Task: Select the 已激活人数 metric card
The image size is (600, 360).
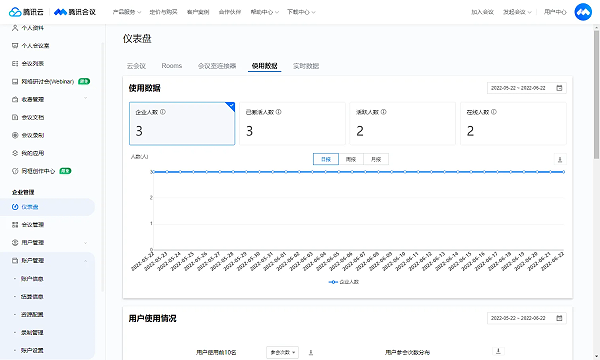Action: pos(292,124)
